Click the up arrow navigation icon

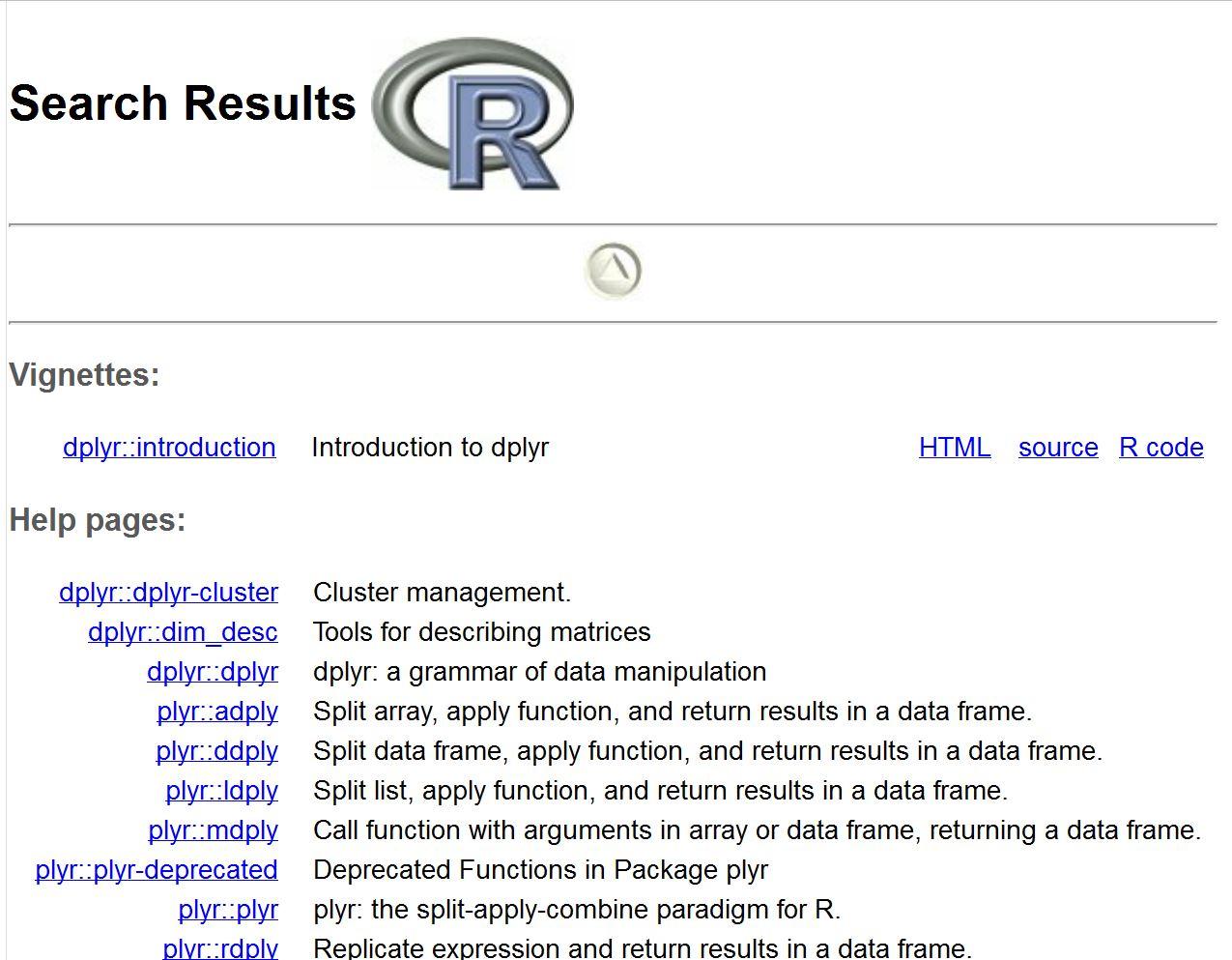click(613, 271)
